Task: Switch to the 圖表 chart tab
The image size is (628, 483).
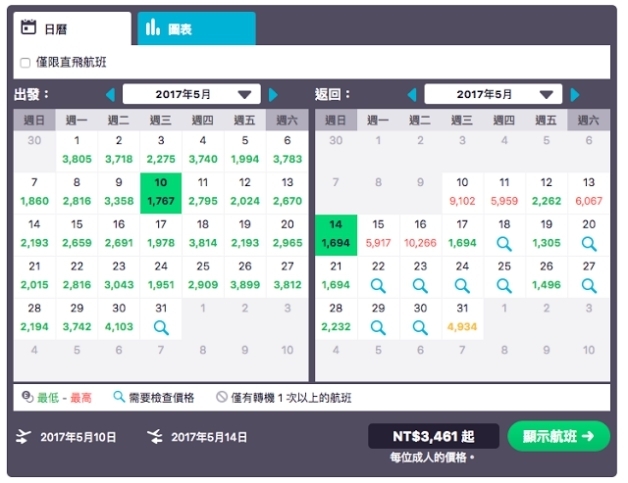Action: [x=197, y=29]
